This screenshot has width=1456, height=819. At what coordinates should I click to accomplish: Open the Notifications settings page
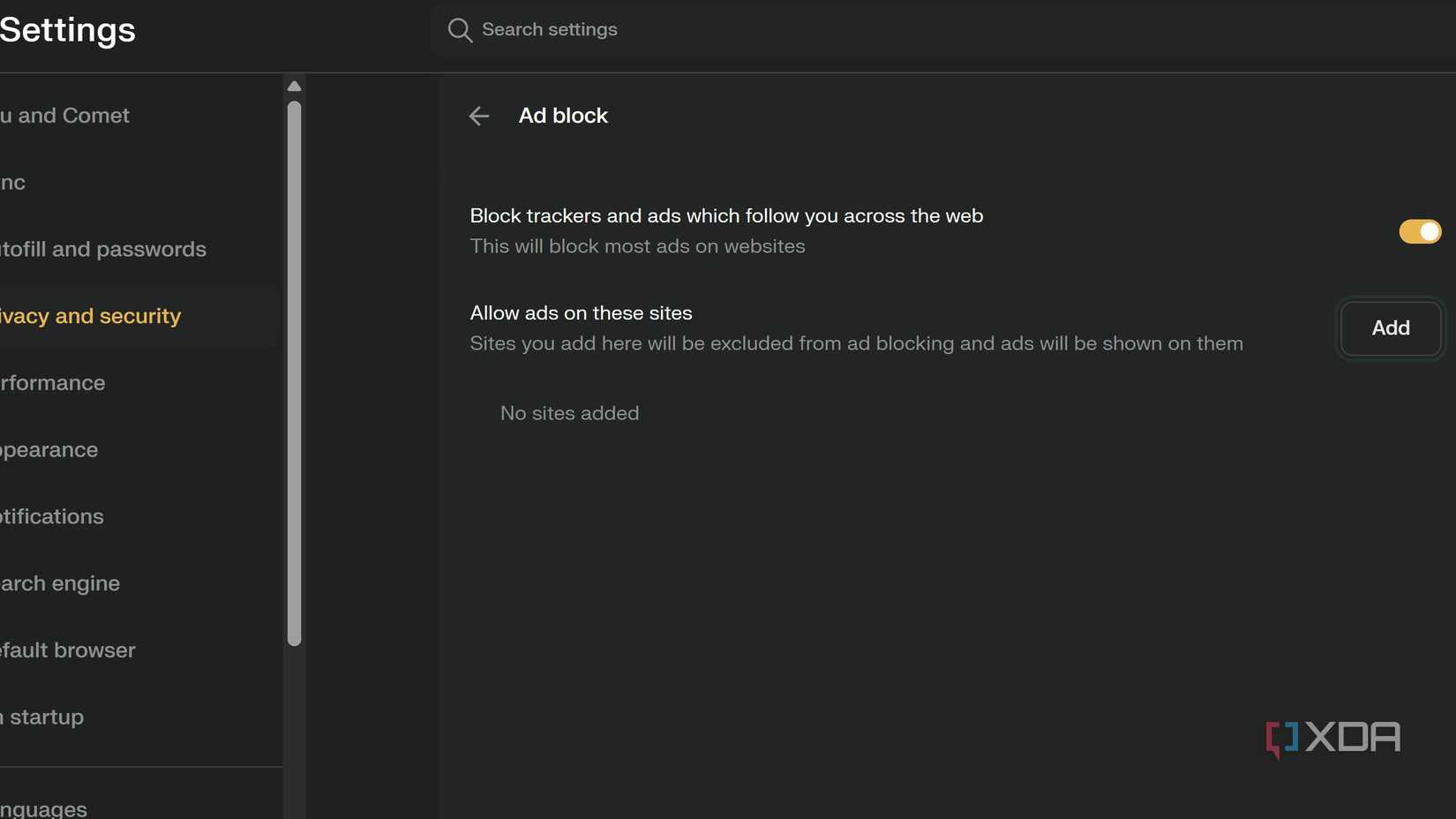[52, 516]
